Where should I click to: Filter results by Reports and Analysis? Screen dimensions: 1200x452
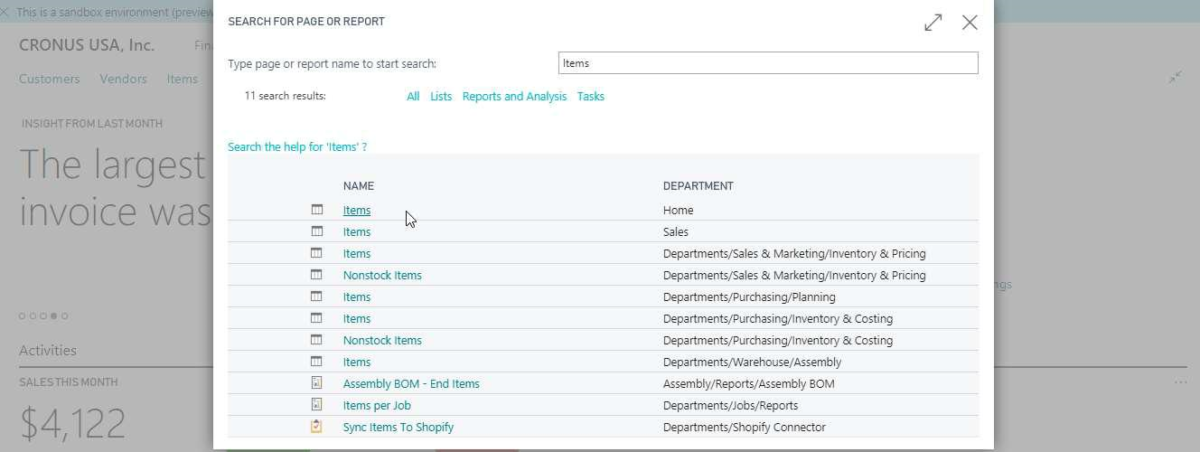point(514,97)
